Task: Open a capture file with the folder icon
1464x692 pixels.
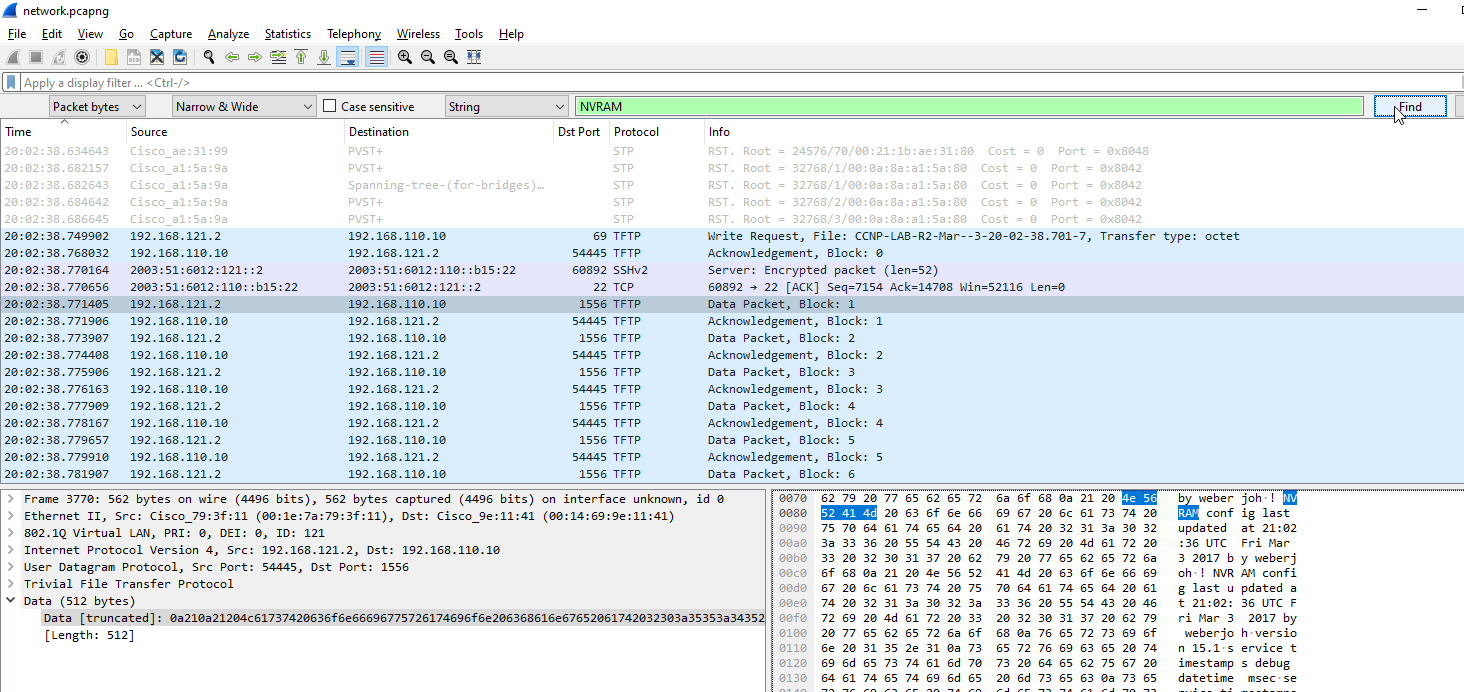Action: [111, 57]
